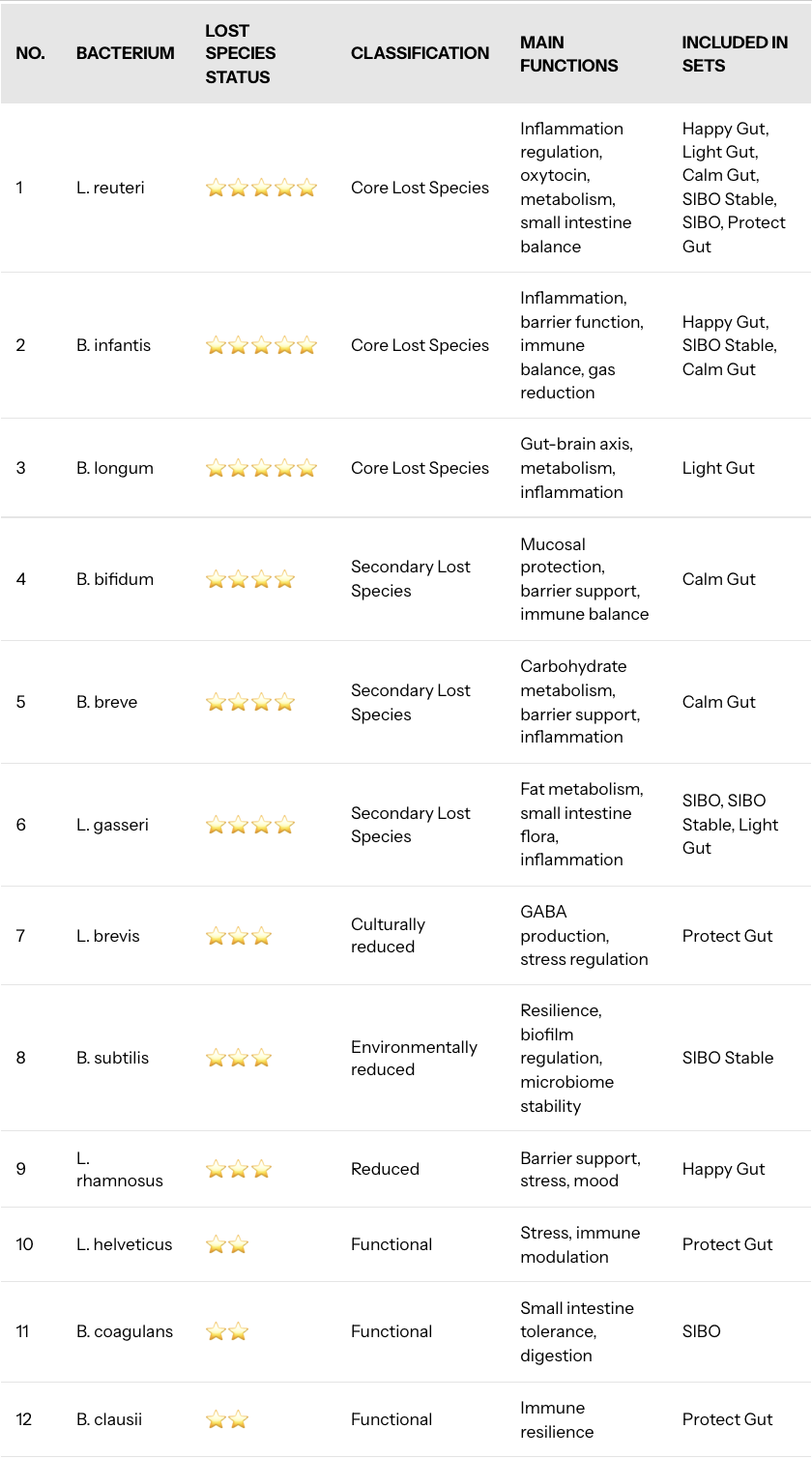Click the three-star rating for L. brevis

(x=239, y=936)
